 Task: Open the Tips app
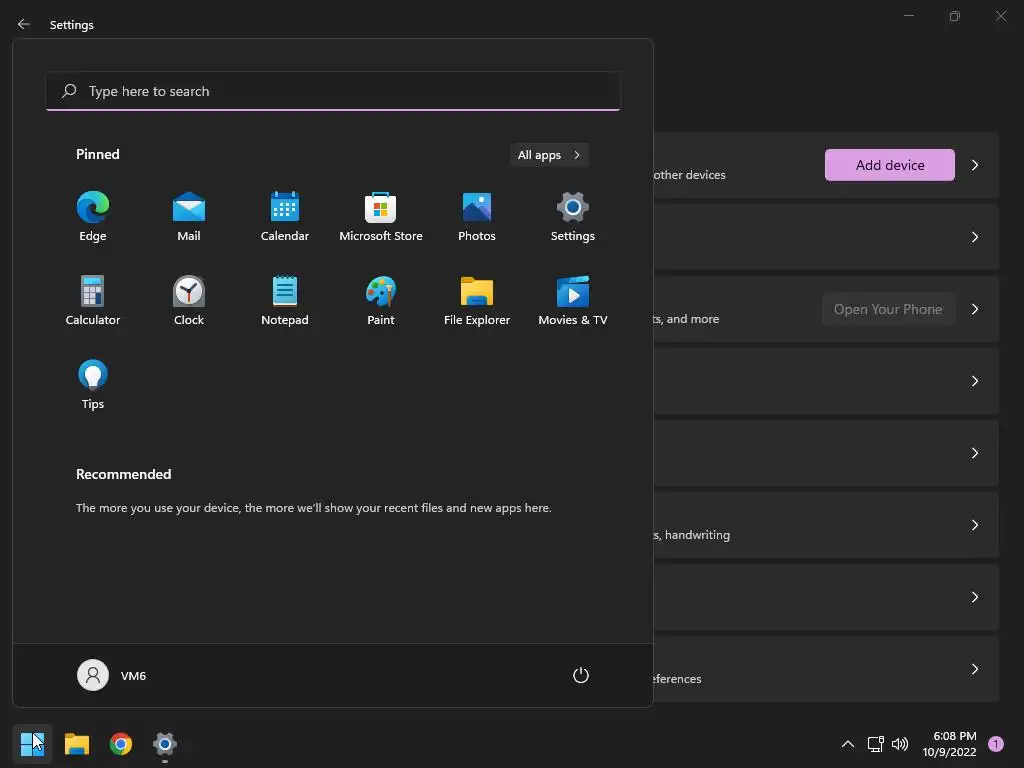click(x=93, y=385)
